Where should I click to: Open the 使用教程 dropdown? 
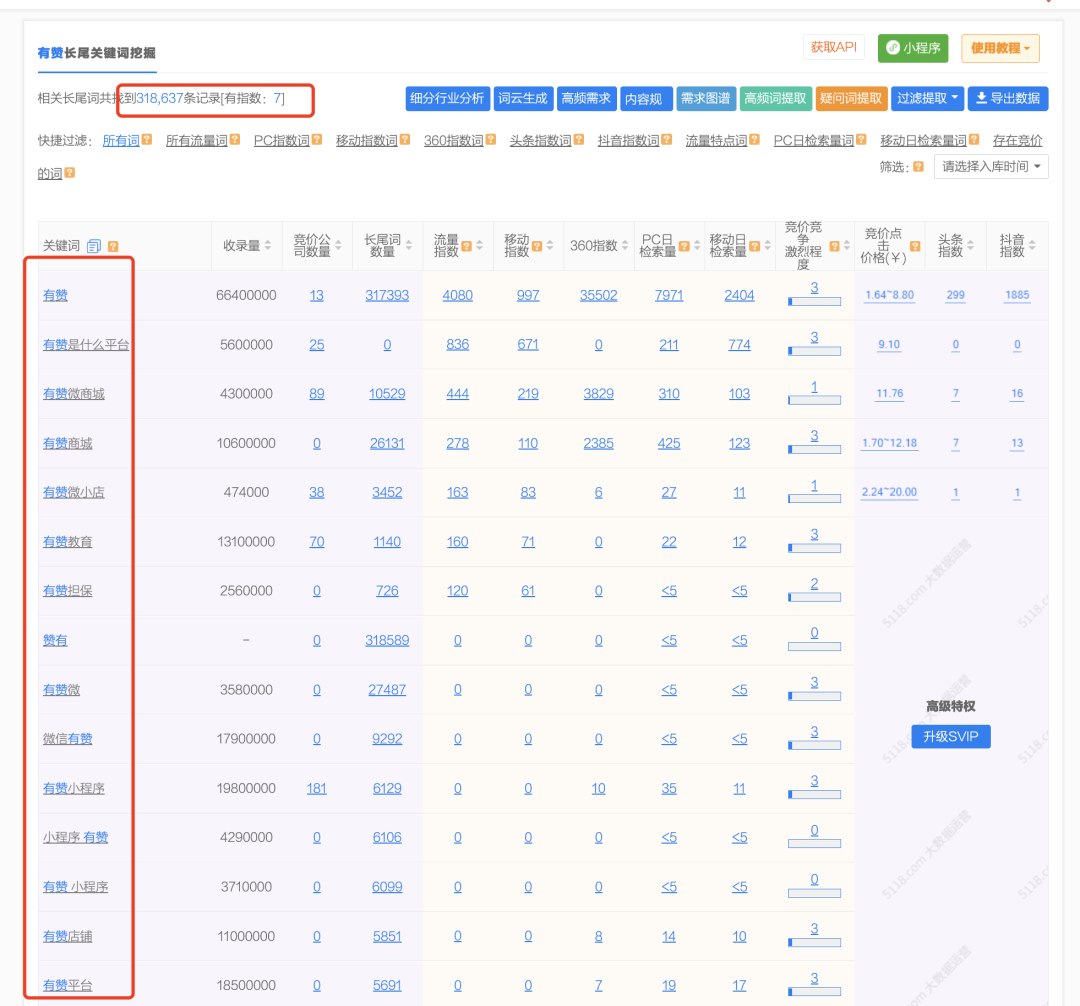coord(1000,48)
